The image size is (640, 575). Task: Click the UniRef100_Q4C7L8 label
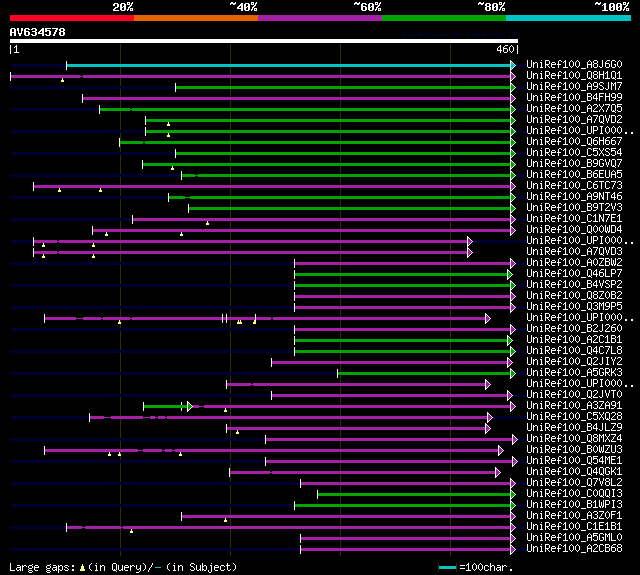coord(574,351)
